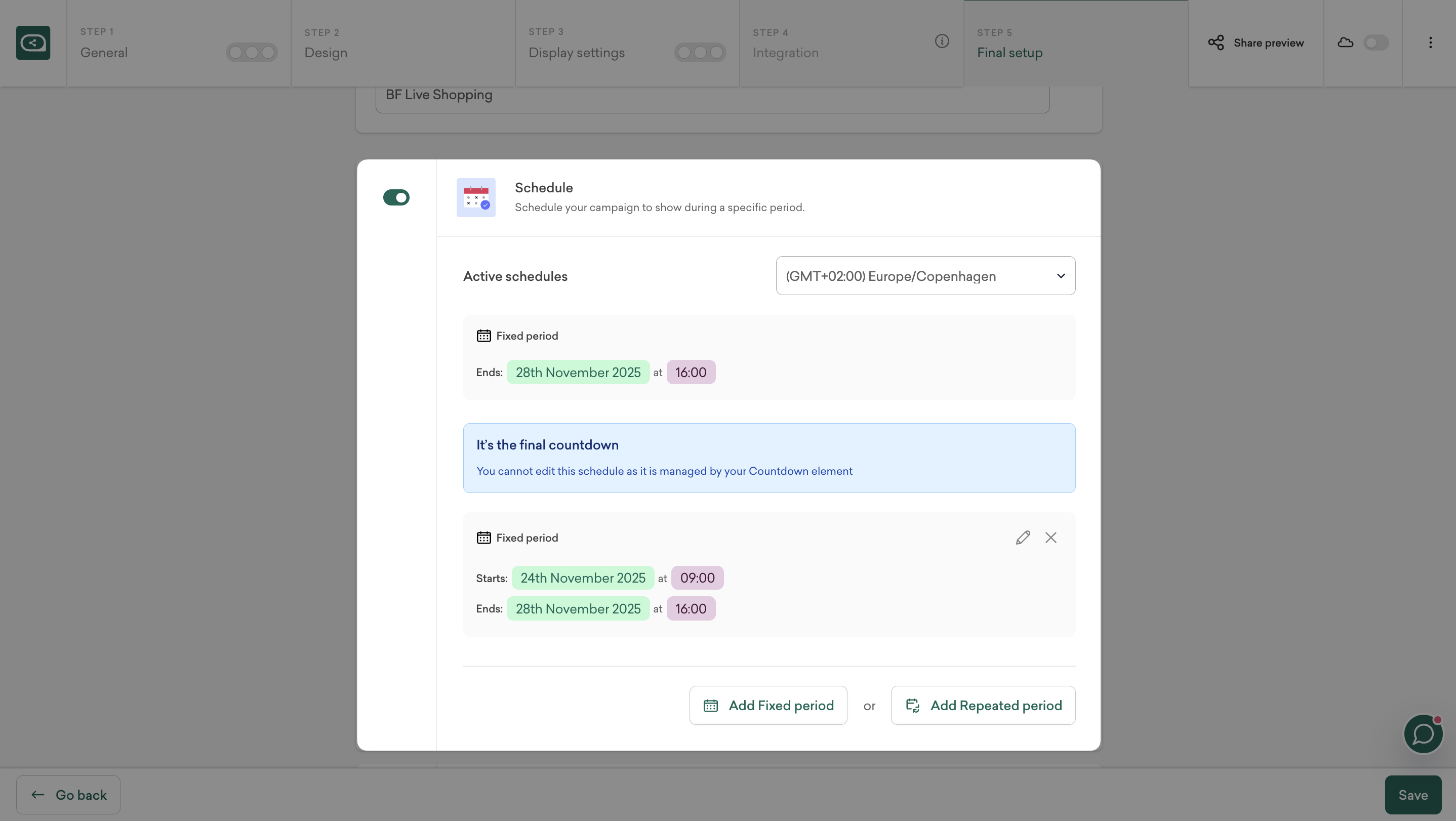Click the editable period end date 28th November
The height and width of the screenshot is (821, 1456).
(578, 608)
